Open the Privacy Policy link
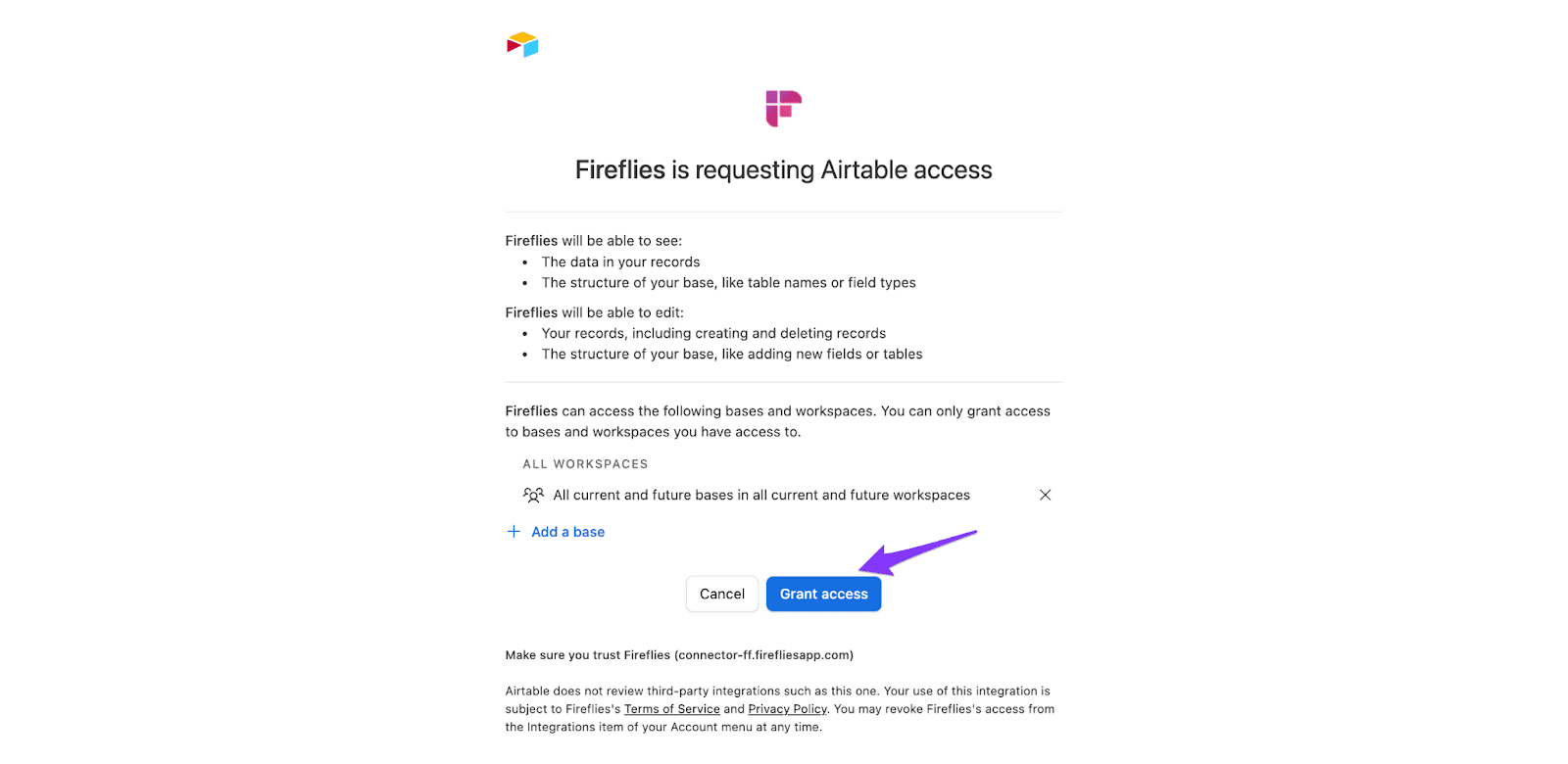This screenshot has width=1568, height=764. click(x=788, y=709)
